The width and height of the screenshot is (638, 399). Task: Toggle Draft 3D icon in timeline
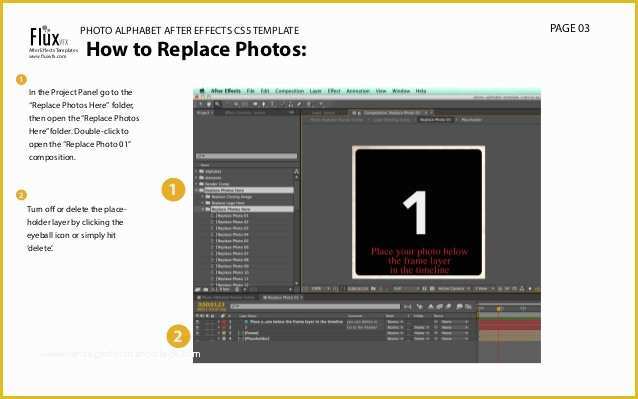[430, 307]
